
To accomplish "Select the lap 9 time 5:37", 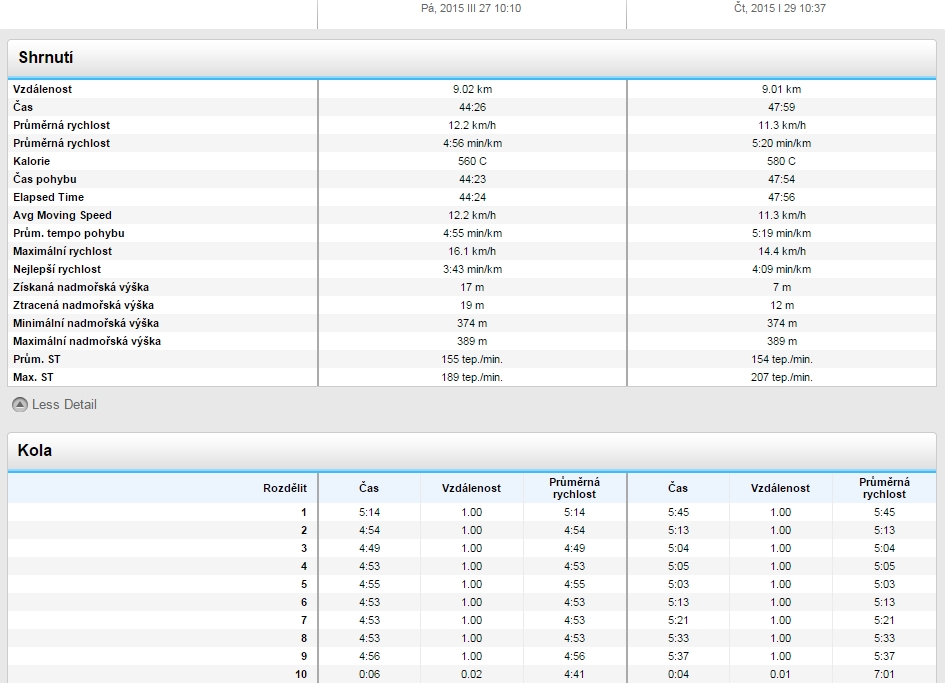I will tap(678, 656).
